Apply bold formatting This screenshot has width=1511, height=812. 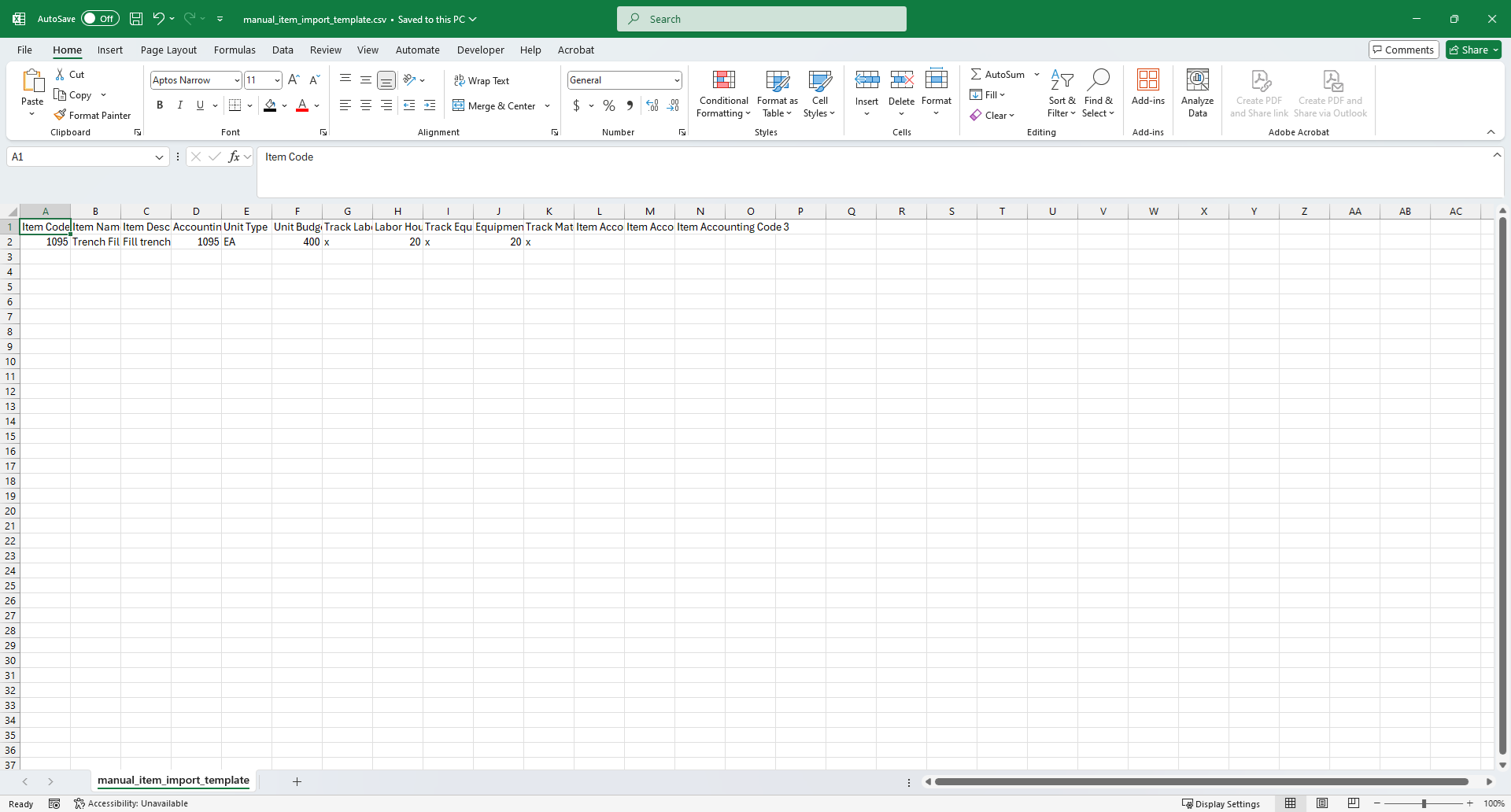(x=160, y=105)
